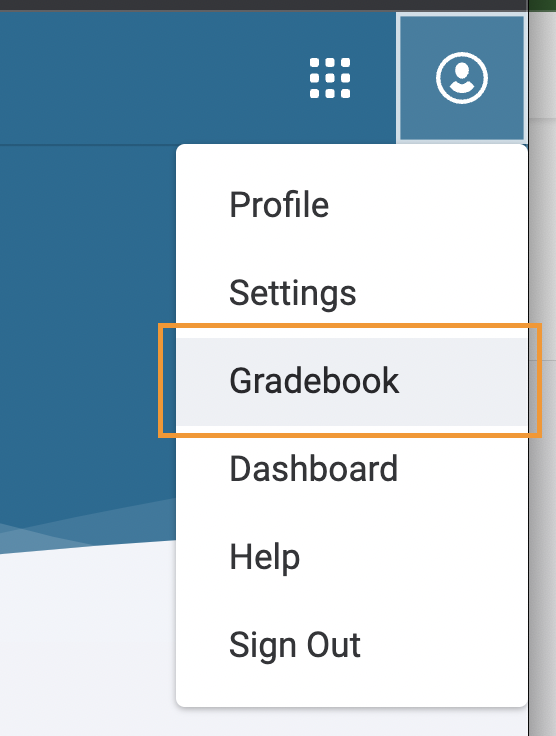
Task: Click the Help text label
Action: [x=264, y=558]
